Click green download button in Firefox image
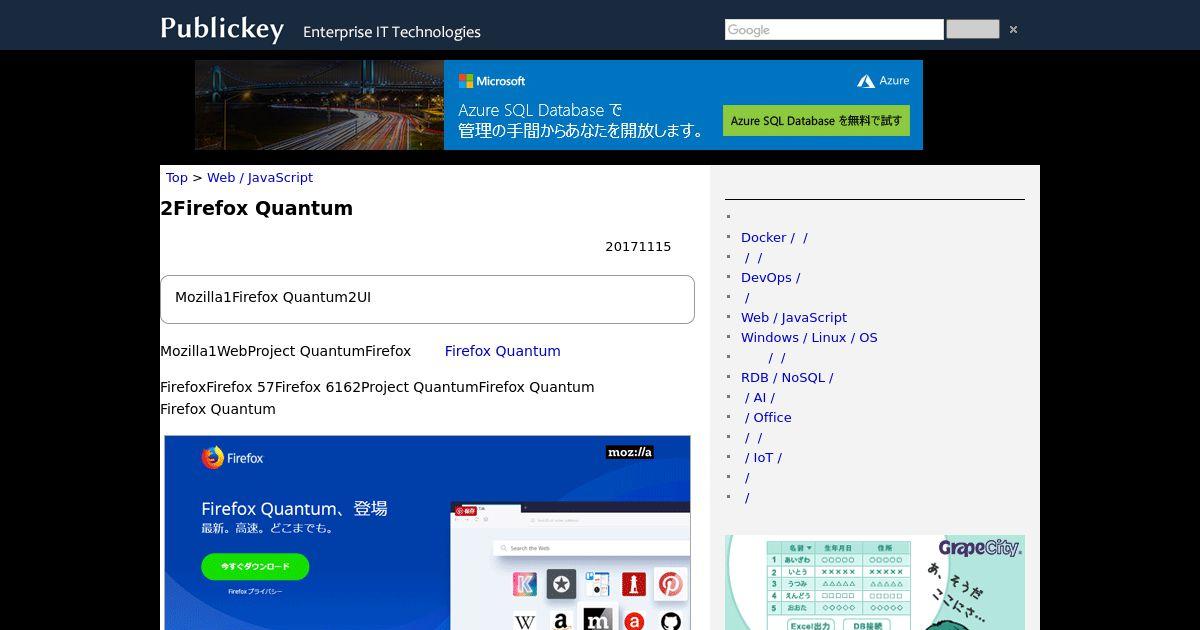Screen dimensions: 1200x630 pos(255,566)
